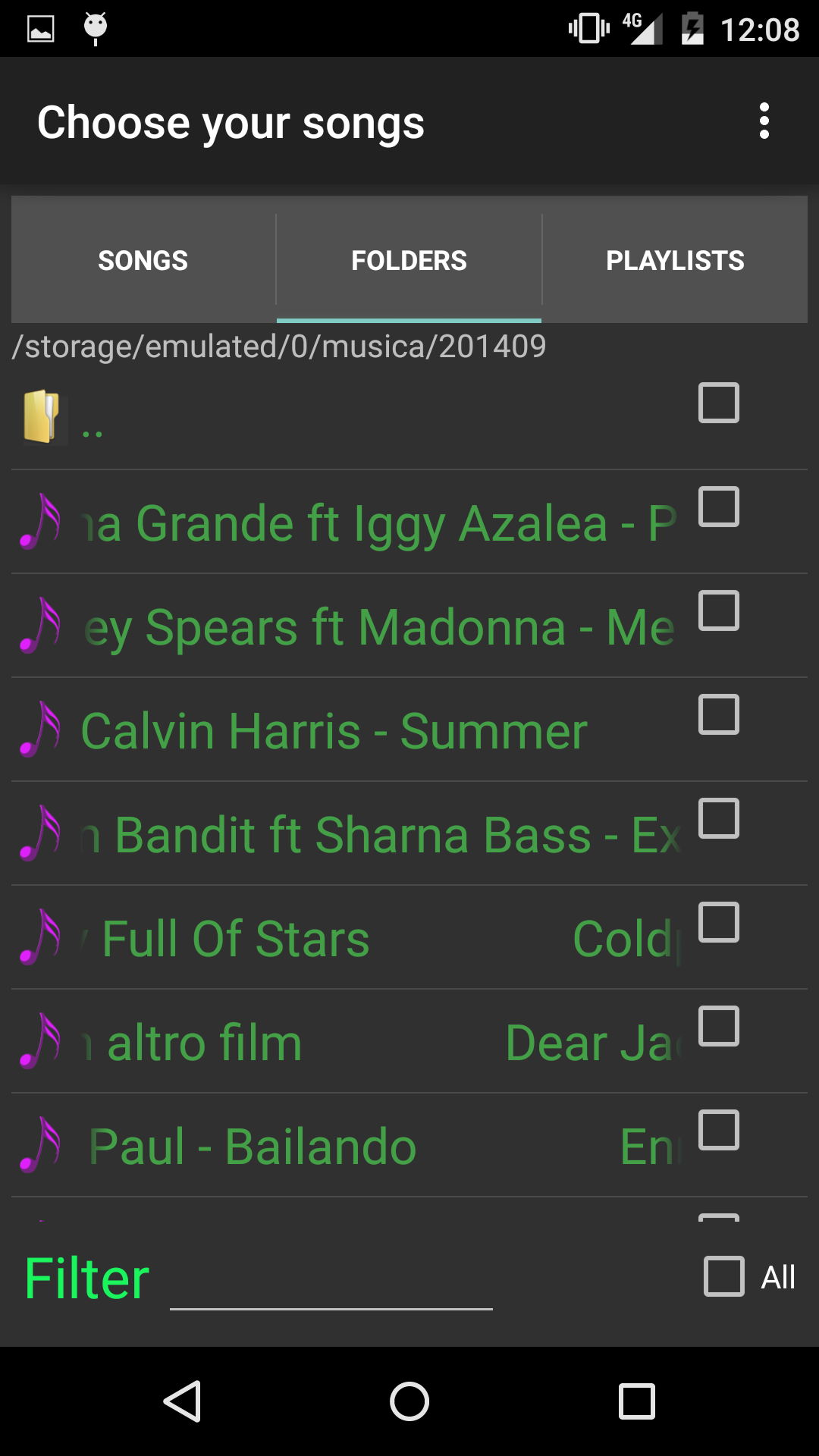Tap the Android back navigation icon

click(x=183, y=1401)
